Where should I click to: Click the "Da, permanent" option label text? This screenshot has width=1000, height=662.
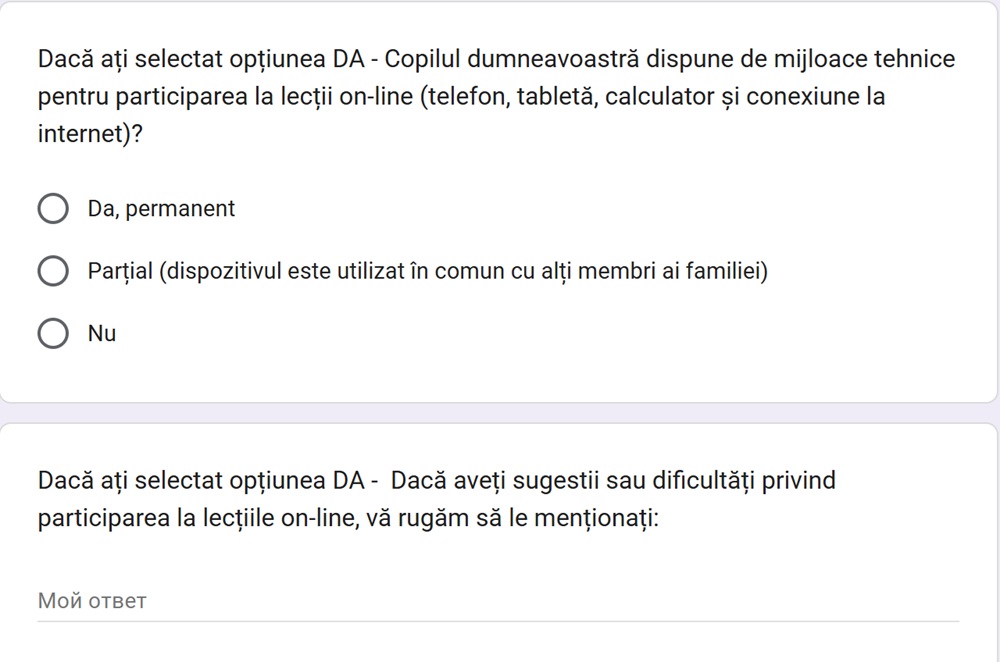[161, 209]
